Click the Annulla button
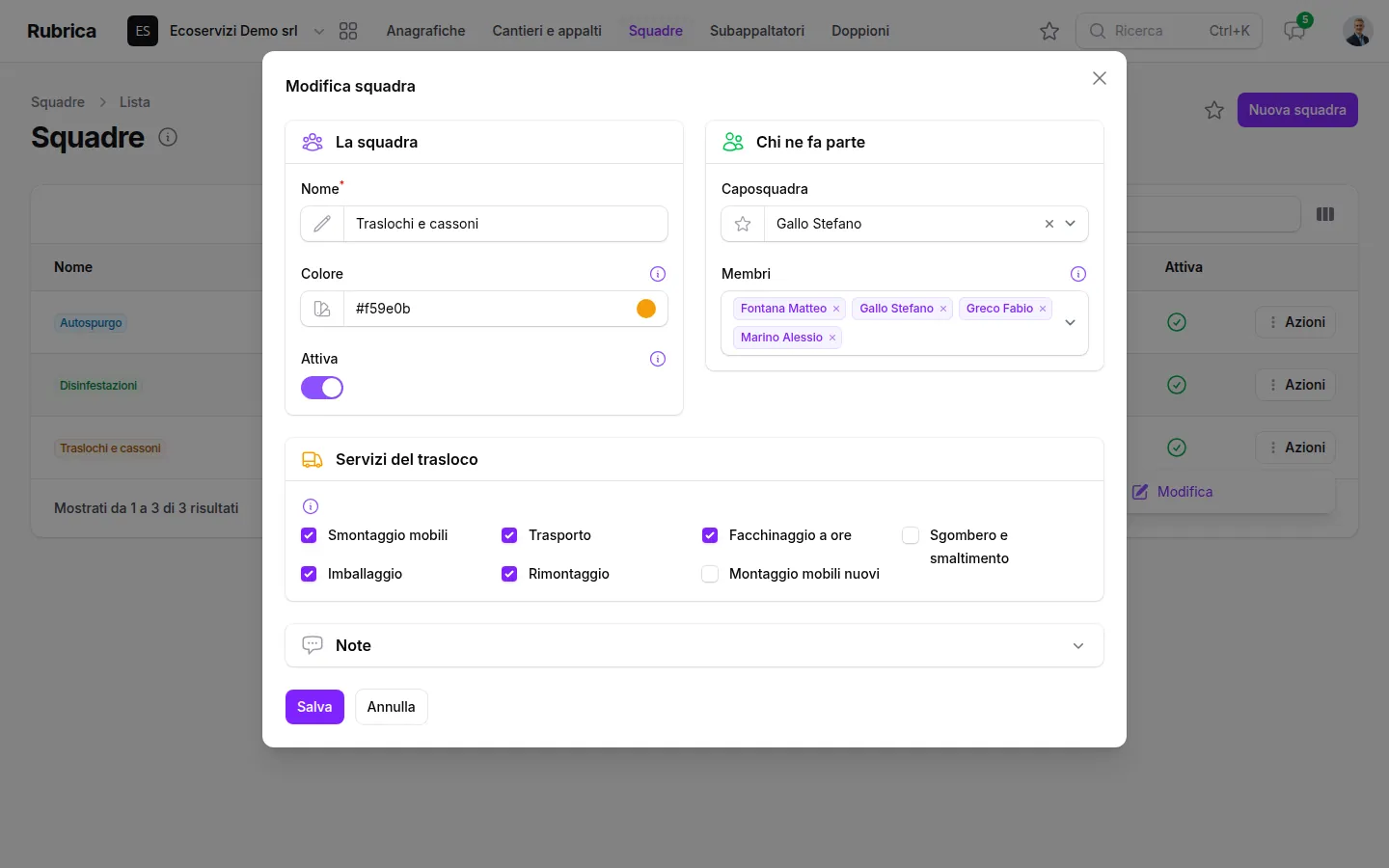Screen dimensions: 1389x868 391,707
